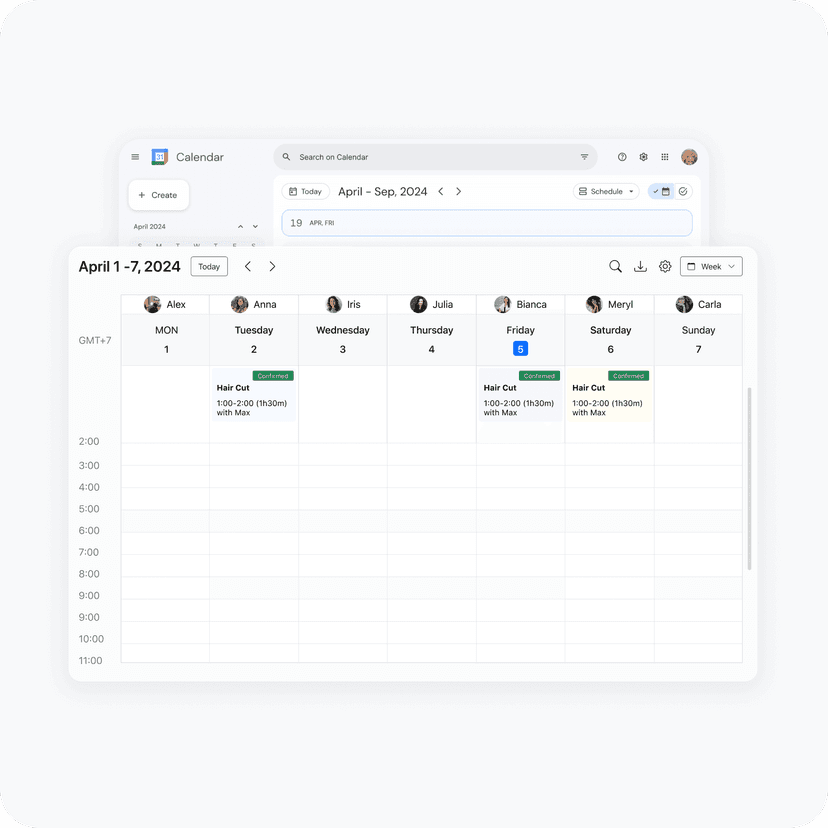Open the hamburger main menu in Calendar
The width and height of the screenshot is (828, 828).
[136, 157]
